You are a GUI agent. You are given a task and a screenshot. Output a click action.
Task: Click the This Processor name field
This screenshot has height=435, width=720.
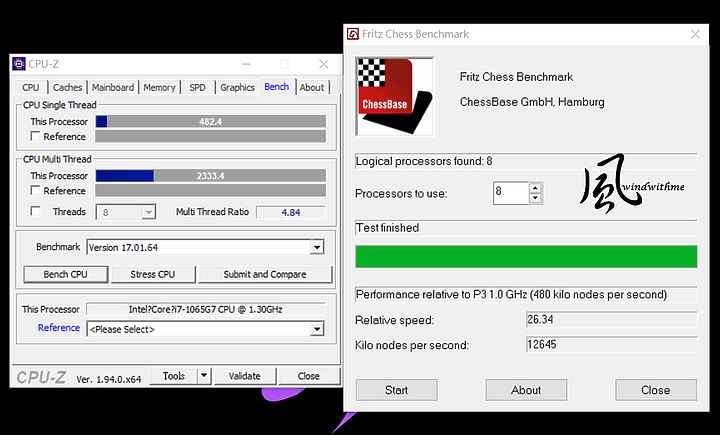click(x=206, y=309)
